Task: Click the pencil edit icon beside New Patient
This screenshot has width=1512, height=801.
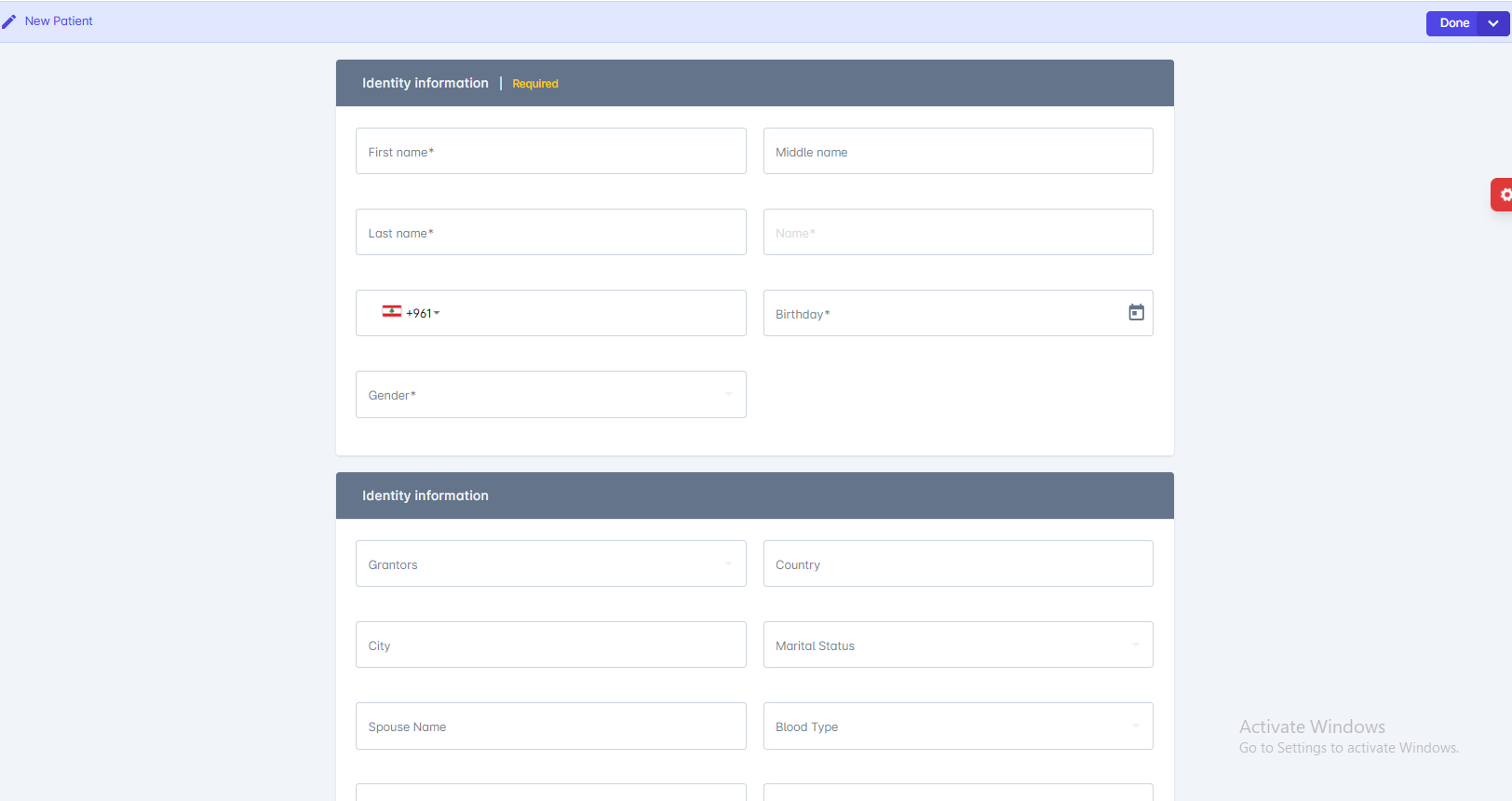Action: pyautogui.click(x=9, y=21)
